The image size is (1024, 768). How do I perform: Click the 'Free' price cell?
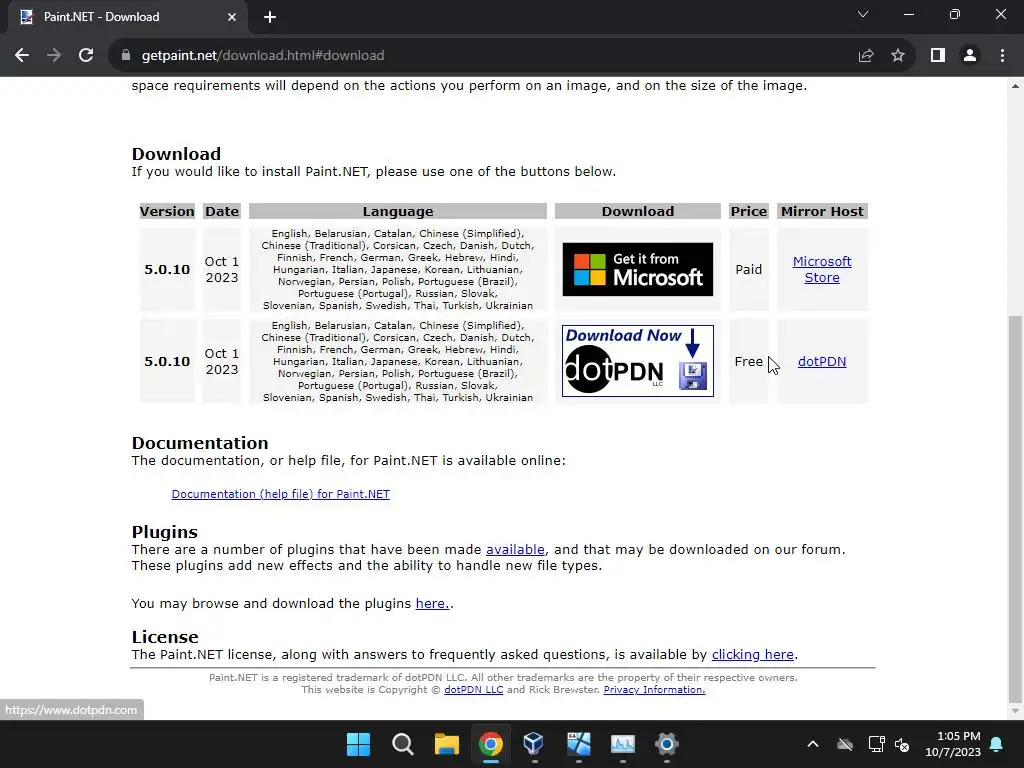[x=748, y=361]
